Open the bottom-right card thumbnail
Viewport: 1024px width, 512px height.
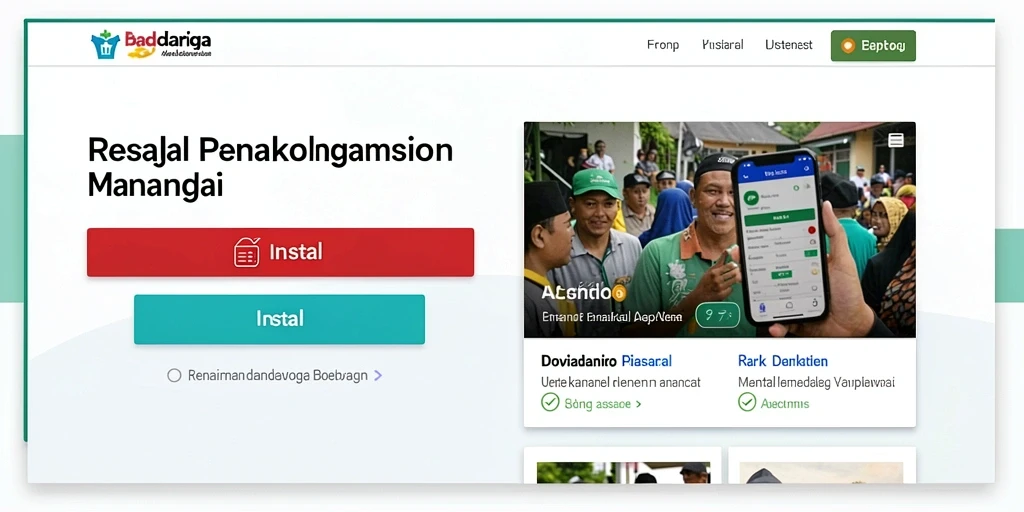click(x=821, y=473)
